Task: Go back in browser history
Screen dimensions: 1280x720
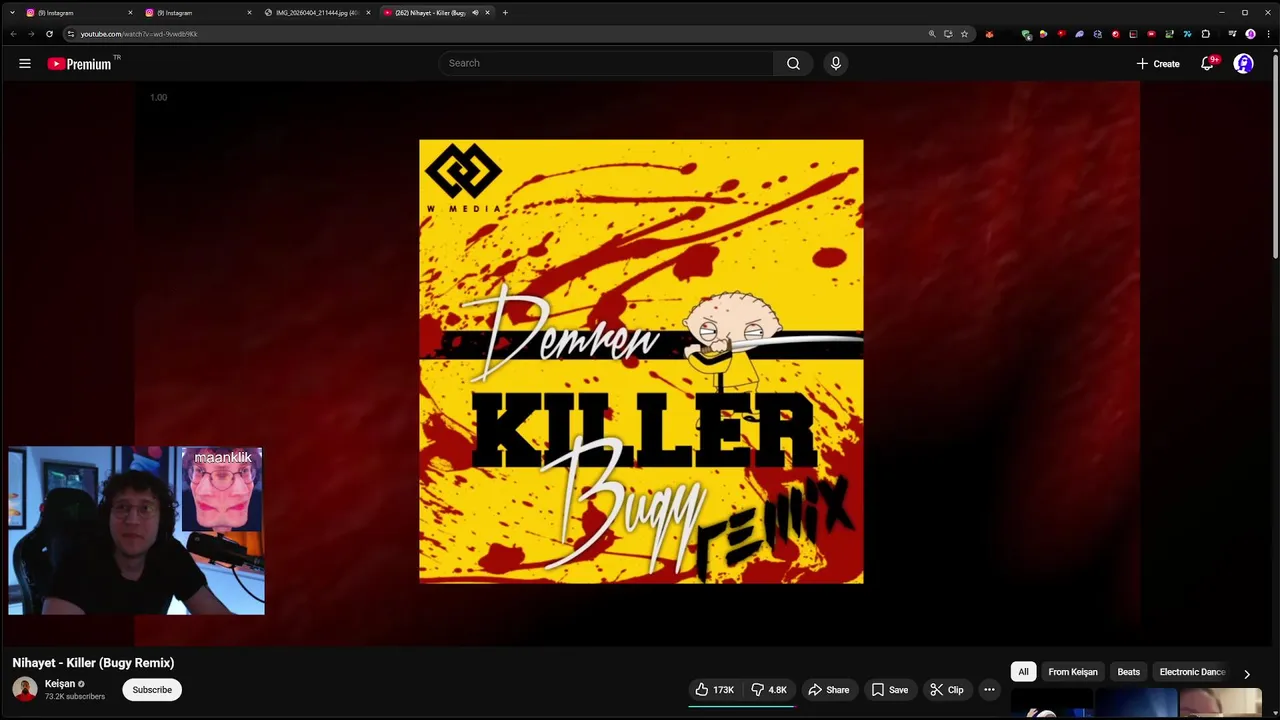Action: click(x=13, y=34)
